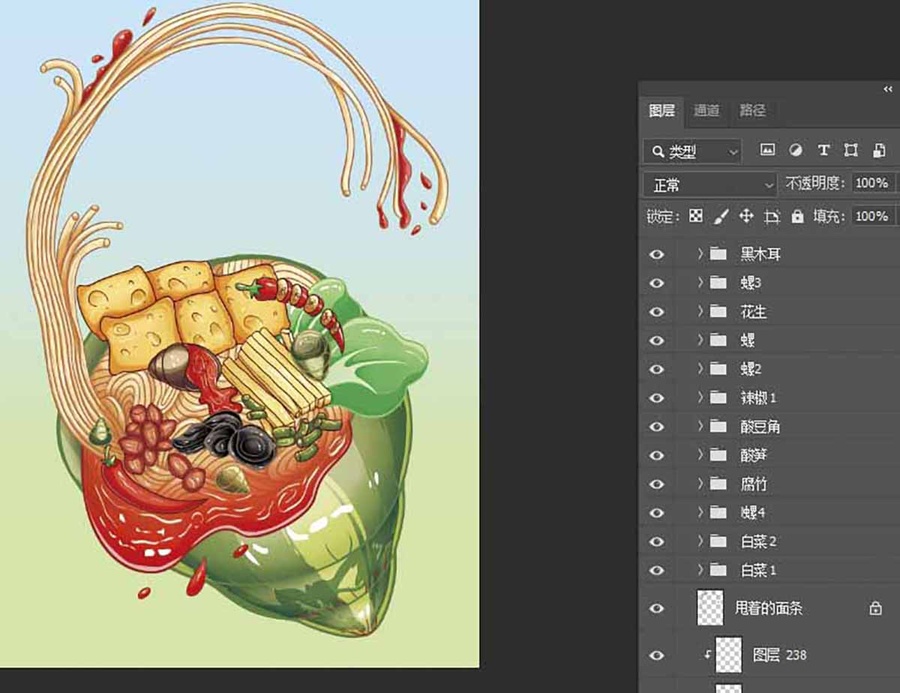Hide the 酸笋 group
The width and height of the screenshot is (900, 693).
coord(657,455)
